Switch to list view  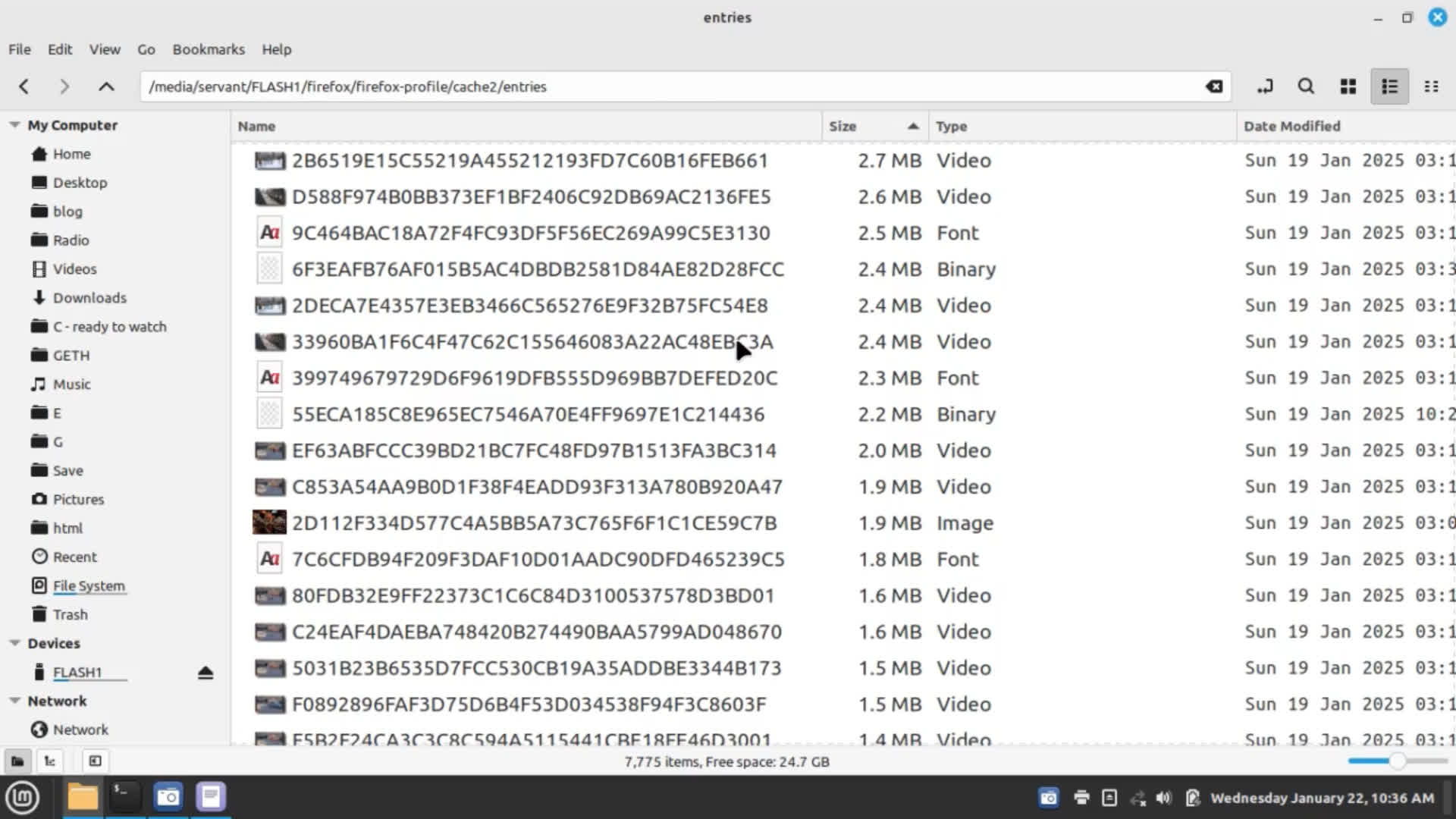point(1389,86)
